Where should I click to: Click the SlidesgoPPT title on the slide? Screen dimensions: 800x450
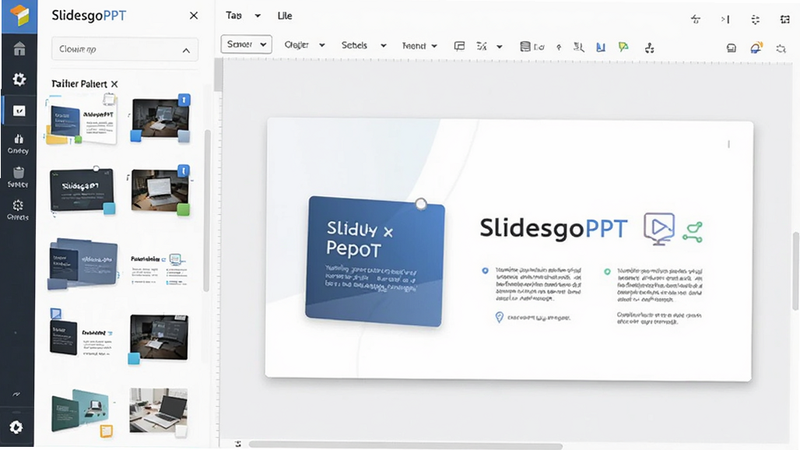click(554, 229)
